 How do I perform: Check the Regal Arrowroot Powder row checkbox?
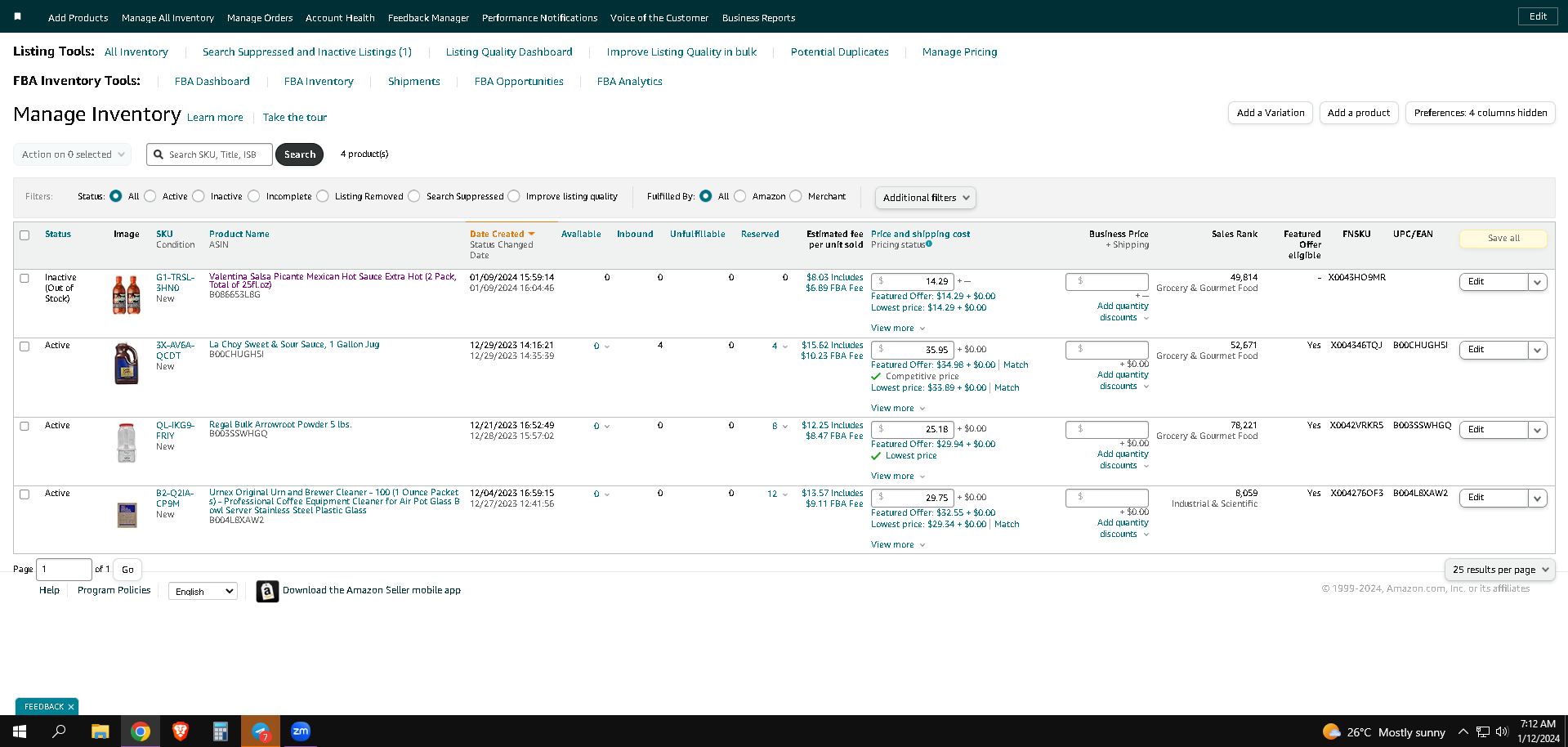(x=25, y=426)
